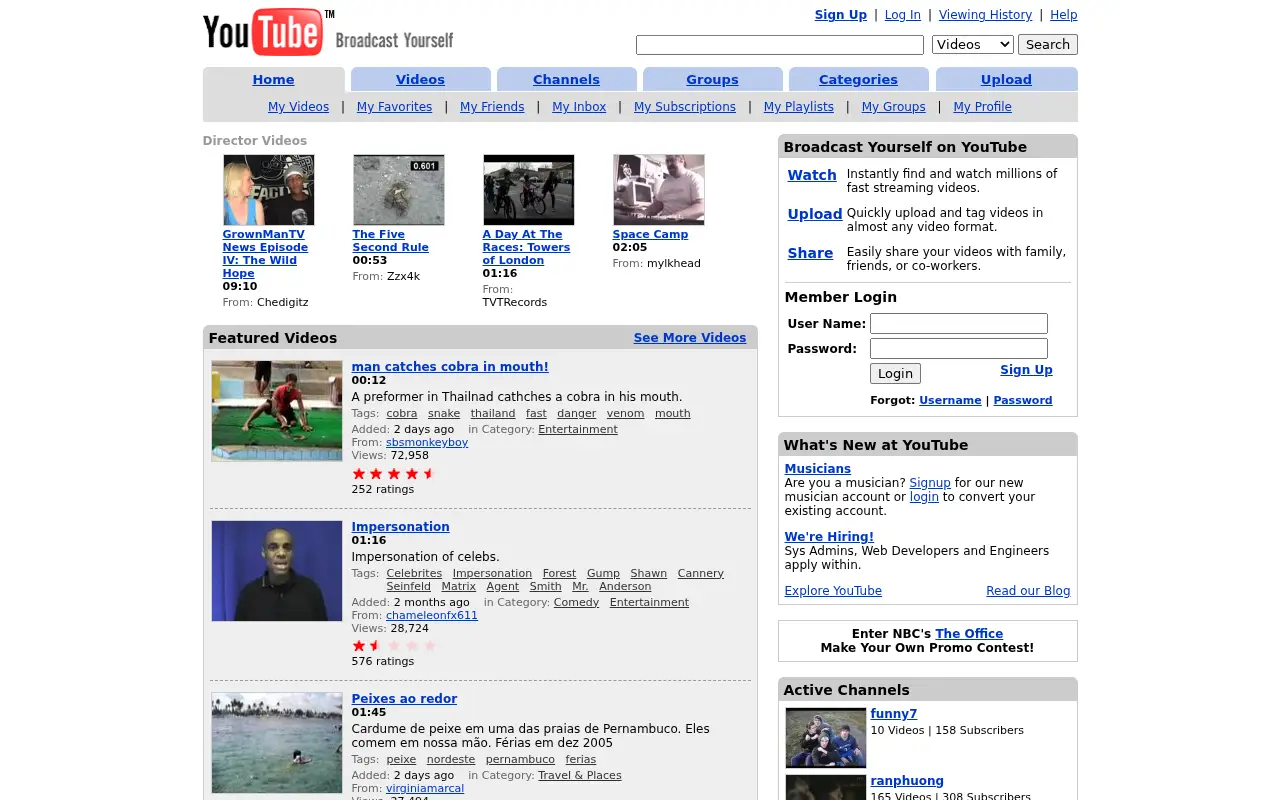Screen dimensions: 1280x800
Task: Open the Peixes ao redor video thumbnail
Action: [277, 743]
